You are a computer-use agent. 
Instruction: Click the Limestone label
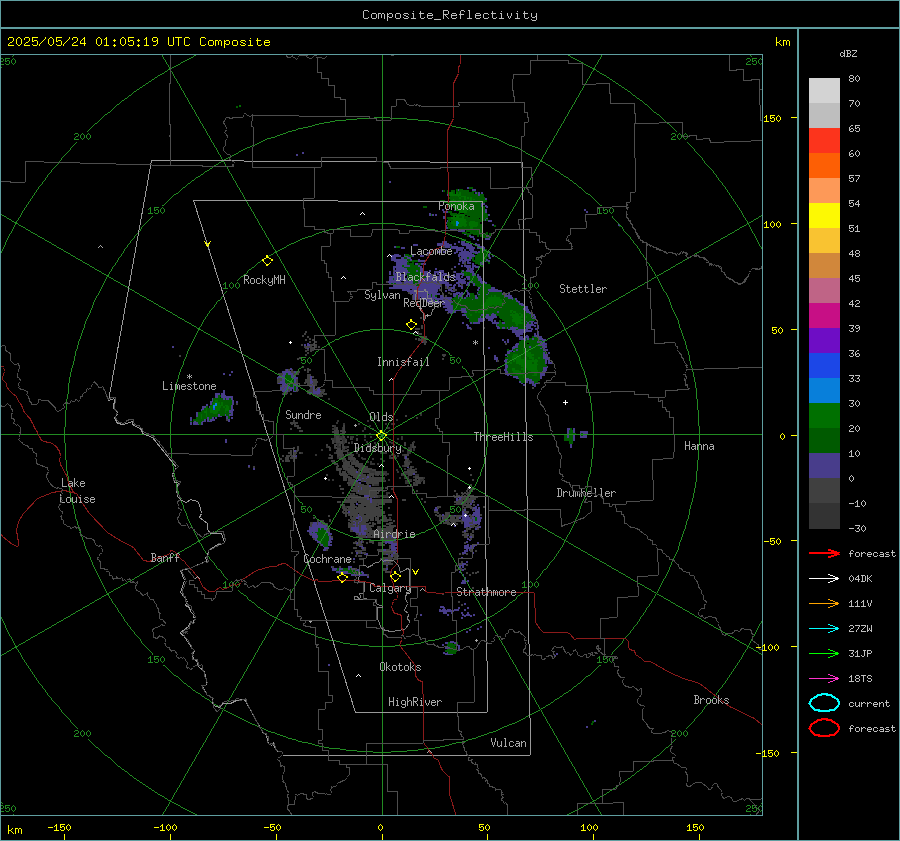click(189, 386)
